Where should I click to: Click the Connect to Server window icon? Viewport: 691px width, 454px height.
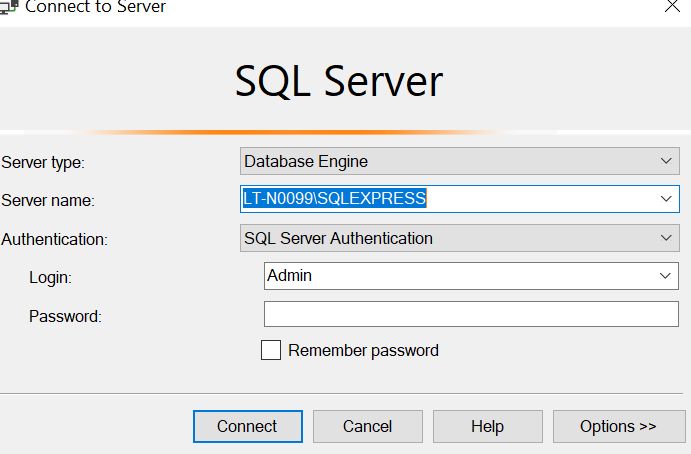click(x=9, y=7)
